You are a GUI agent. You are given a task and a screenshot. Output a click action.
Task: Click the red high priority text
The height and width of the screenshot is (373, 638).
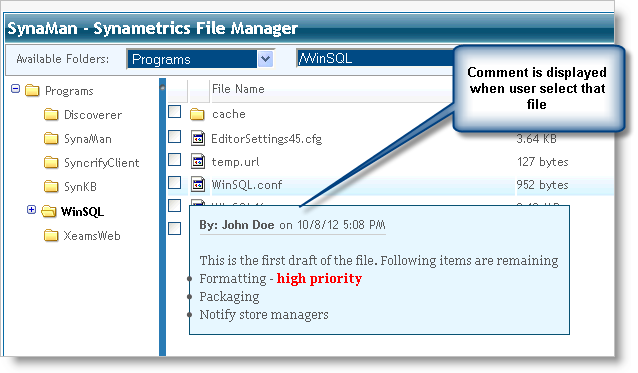point(319,279)
